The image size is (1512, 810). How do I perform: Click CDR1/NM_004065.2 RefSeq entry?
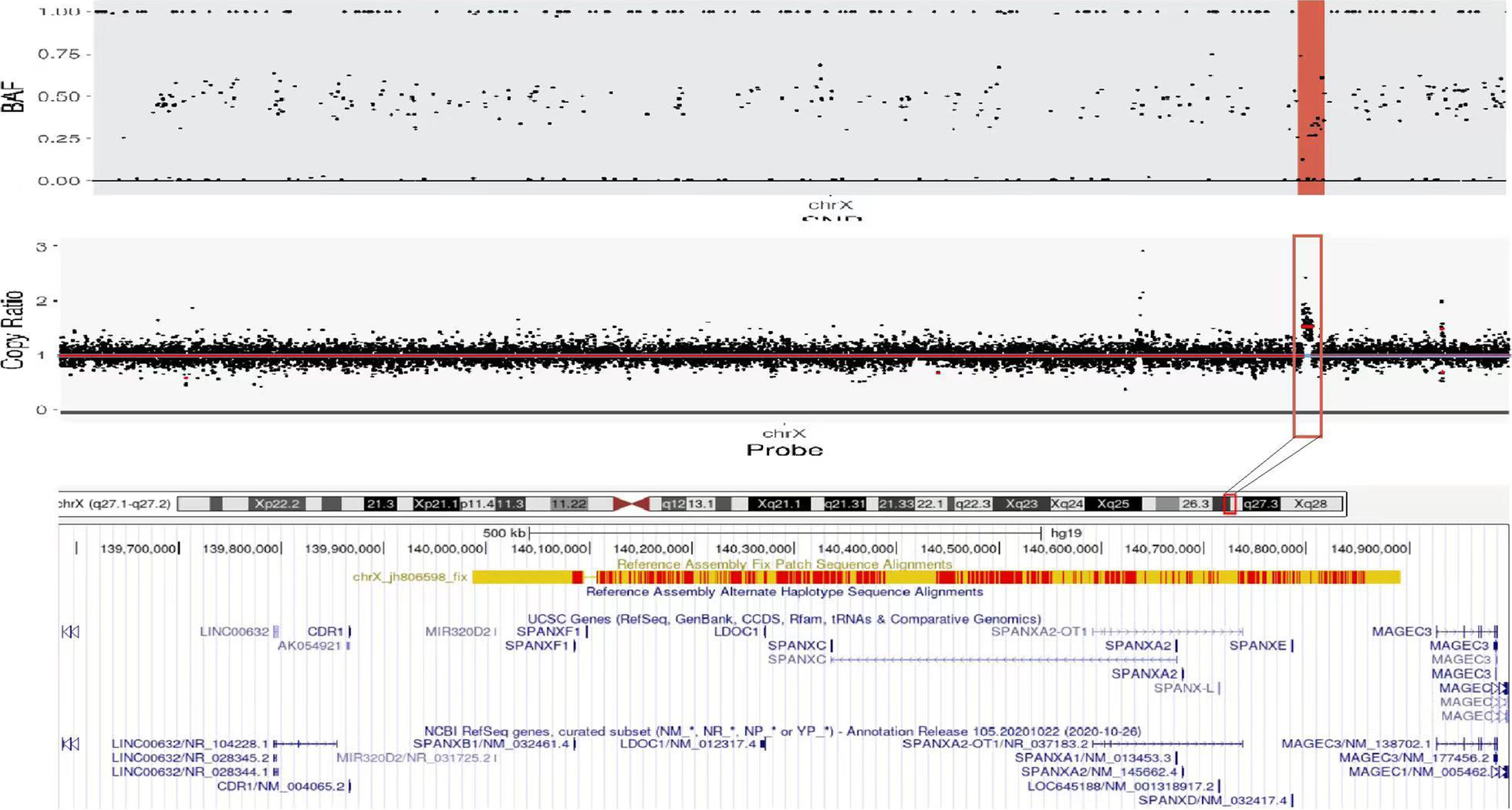281,786
